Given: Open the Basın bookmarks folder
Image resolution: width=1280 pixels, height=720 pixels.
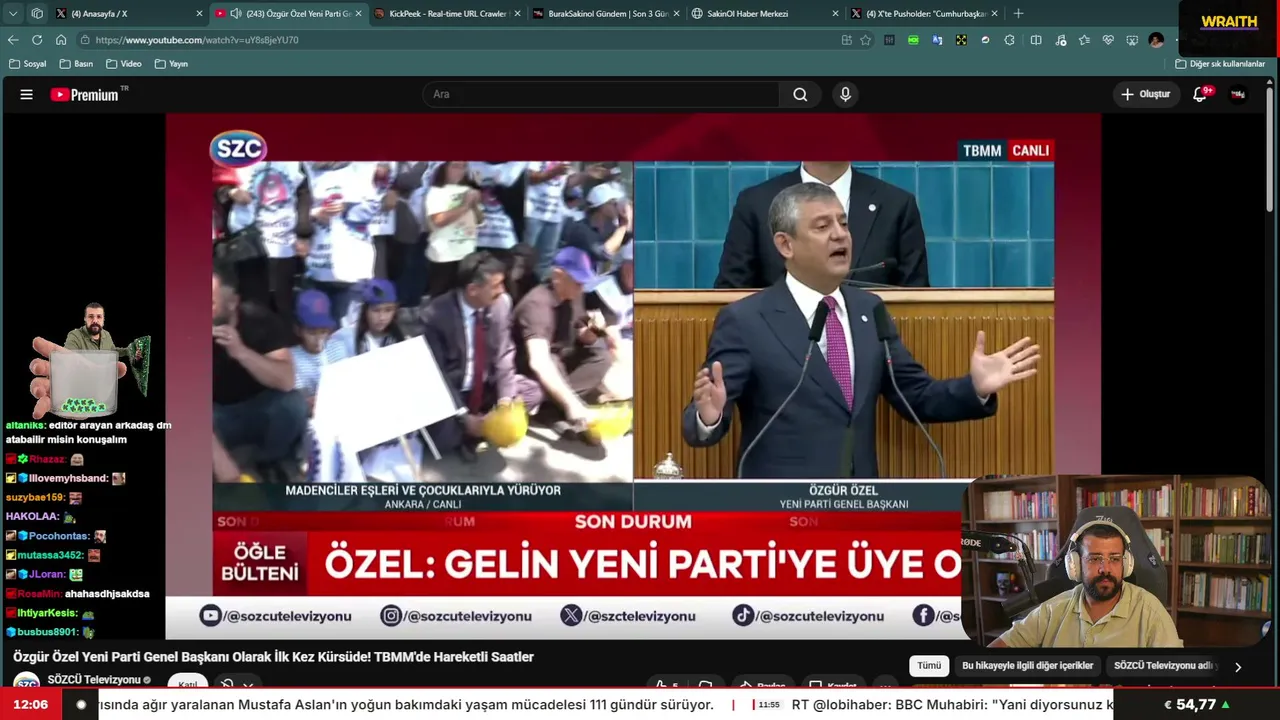Looking at the screenshot, I should pos(77,64).
